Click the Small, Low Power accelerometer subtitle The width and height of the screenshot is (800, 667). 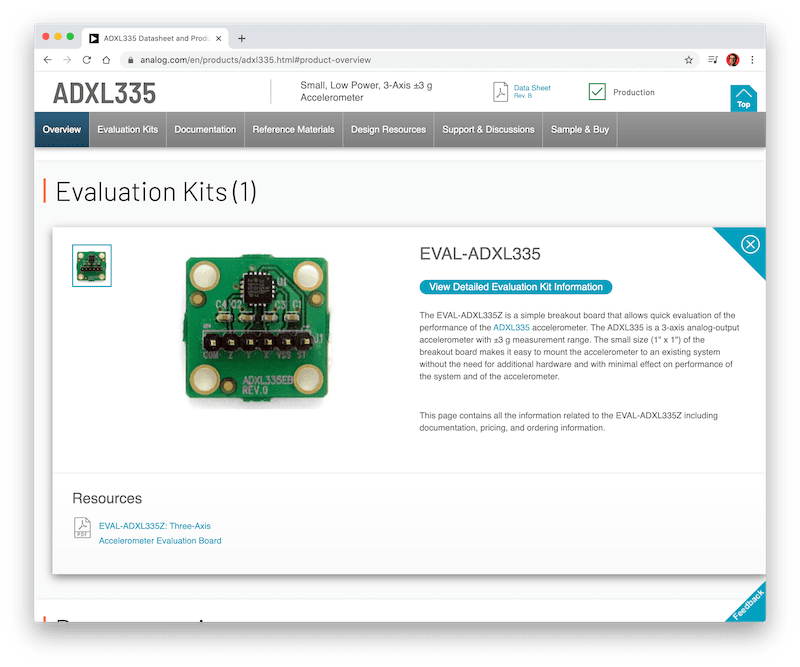click(x=366, y=91)
